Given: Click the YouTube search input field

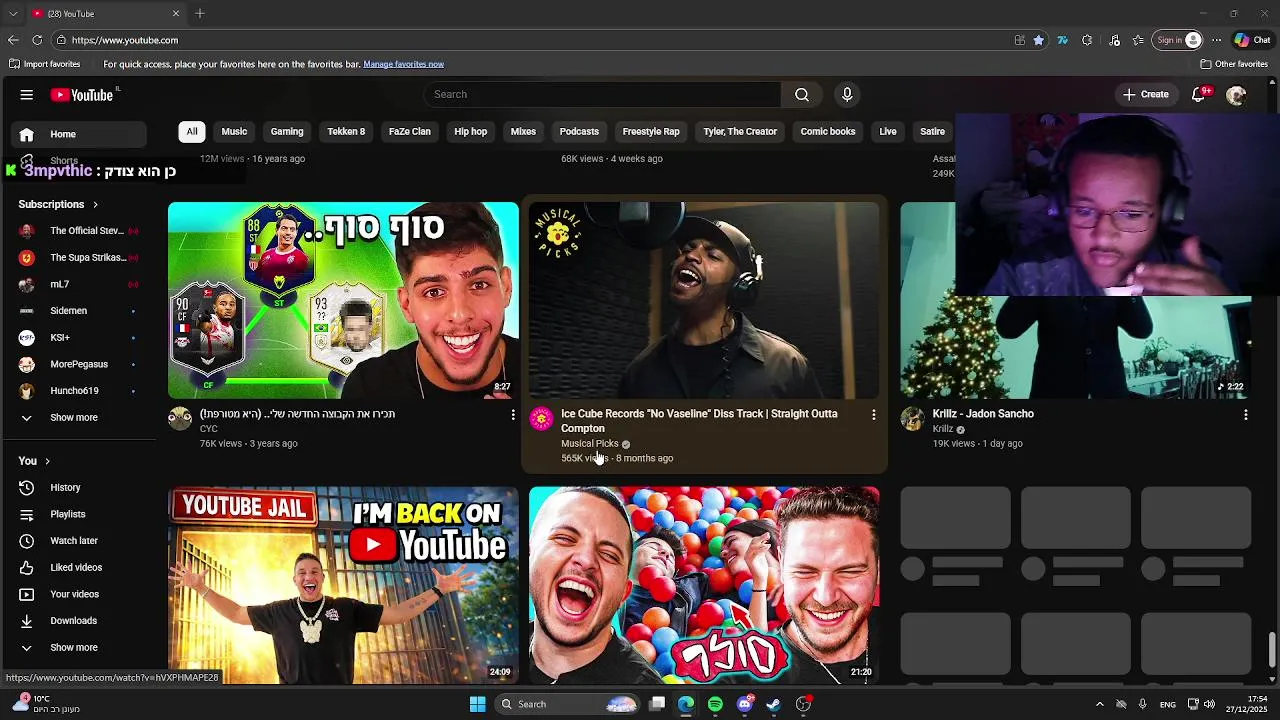Looking at the screenshot, I should pos(603,94).
